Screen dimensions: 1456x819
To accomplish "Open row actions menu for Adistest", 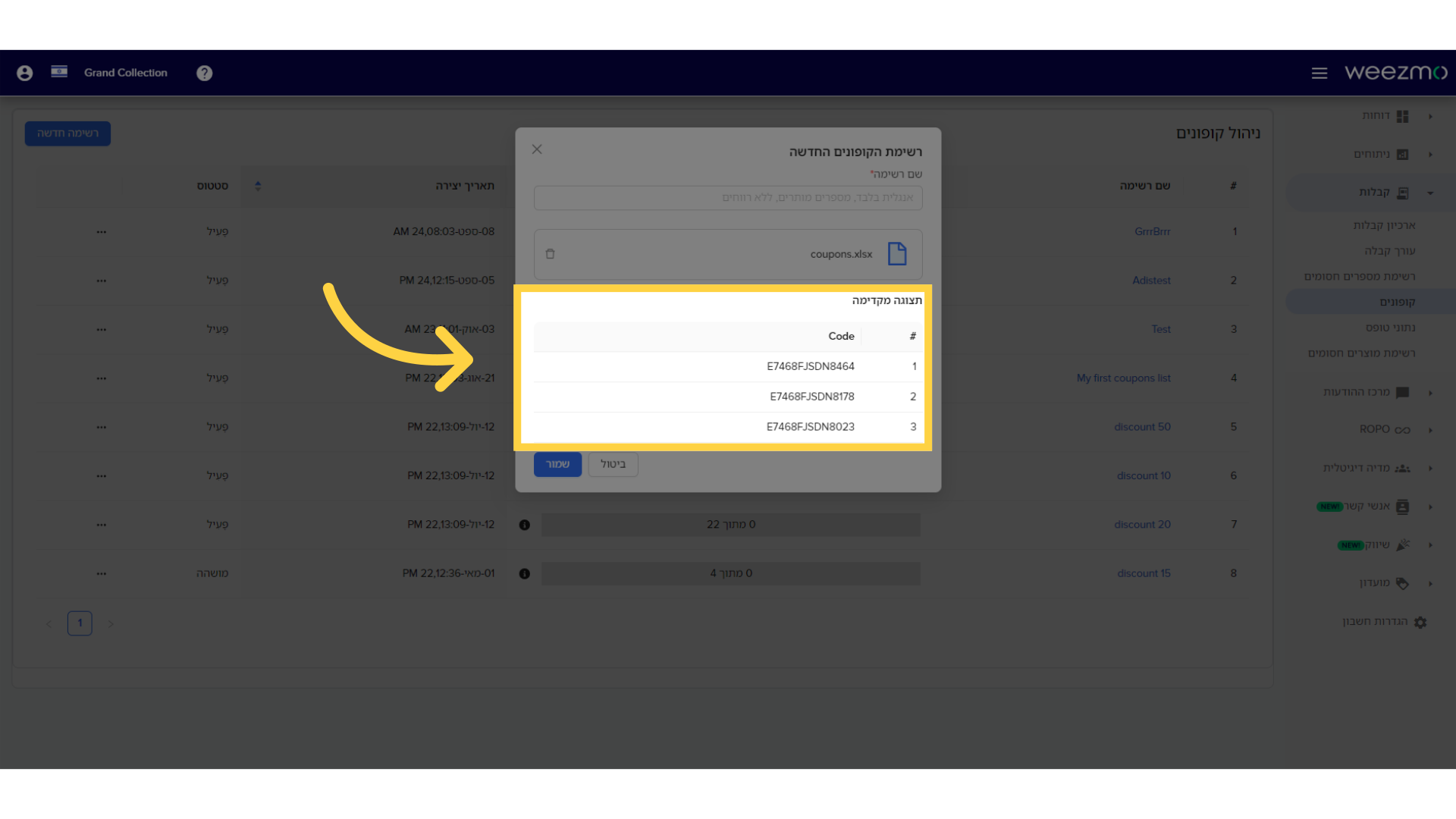I will pyautogui.click(x=102, y=281).
